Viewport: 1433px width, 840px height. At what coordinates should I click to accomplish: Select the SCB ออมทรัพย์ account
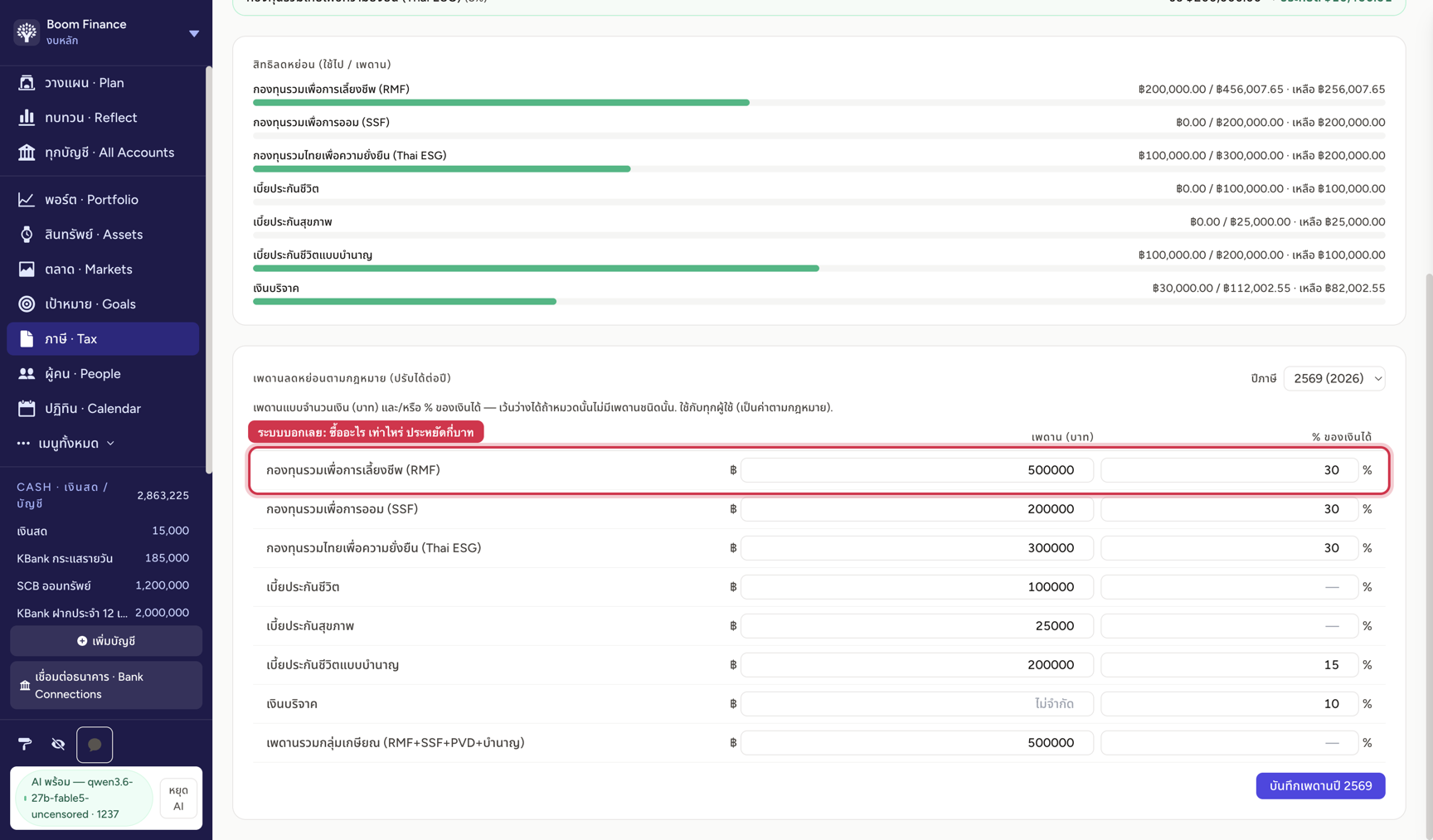coord(103,585)
